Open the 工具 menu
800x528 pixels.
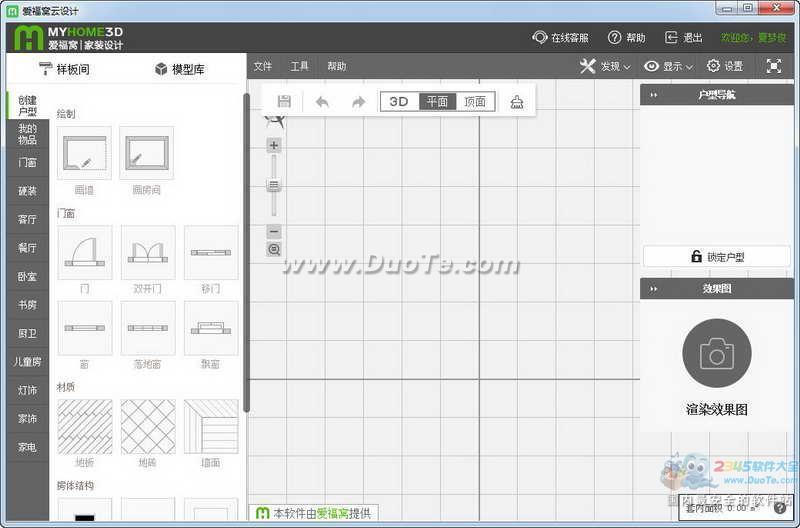299,66
